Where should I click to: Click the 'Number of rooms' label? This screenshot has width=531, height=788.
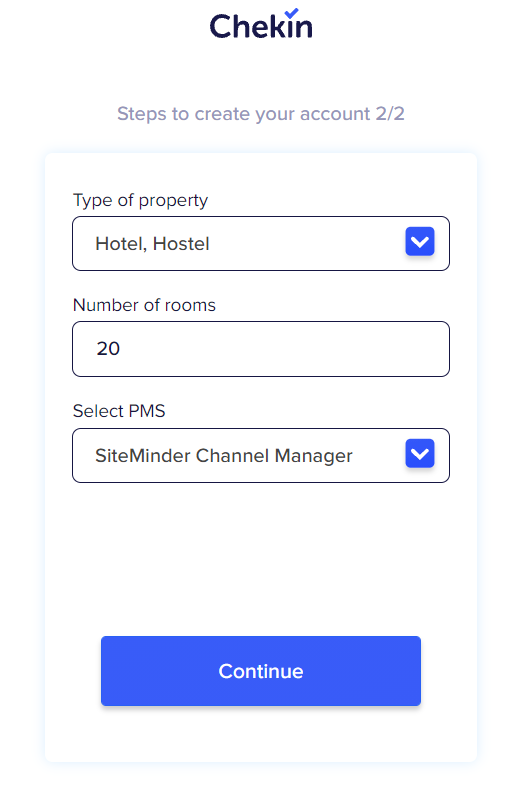click(144, 305)
